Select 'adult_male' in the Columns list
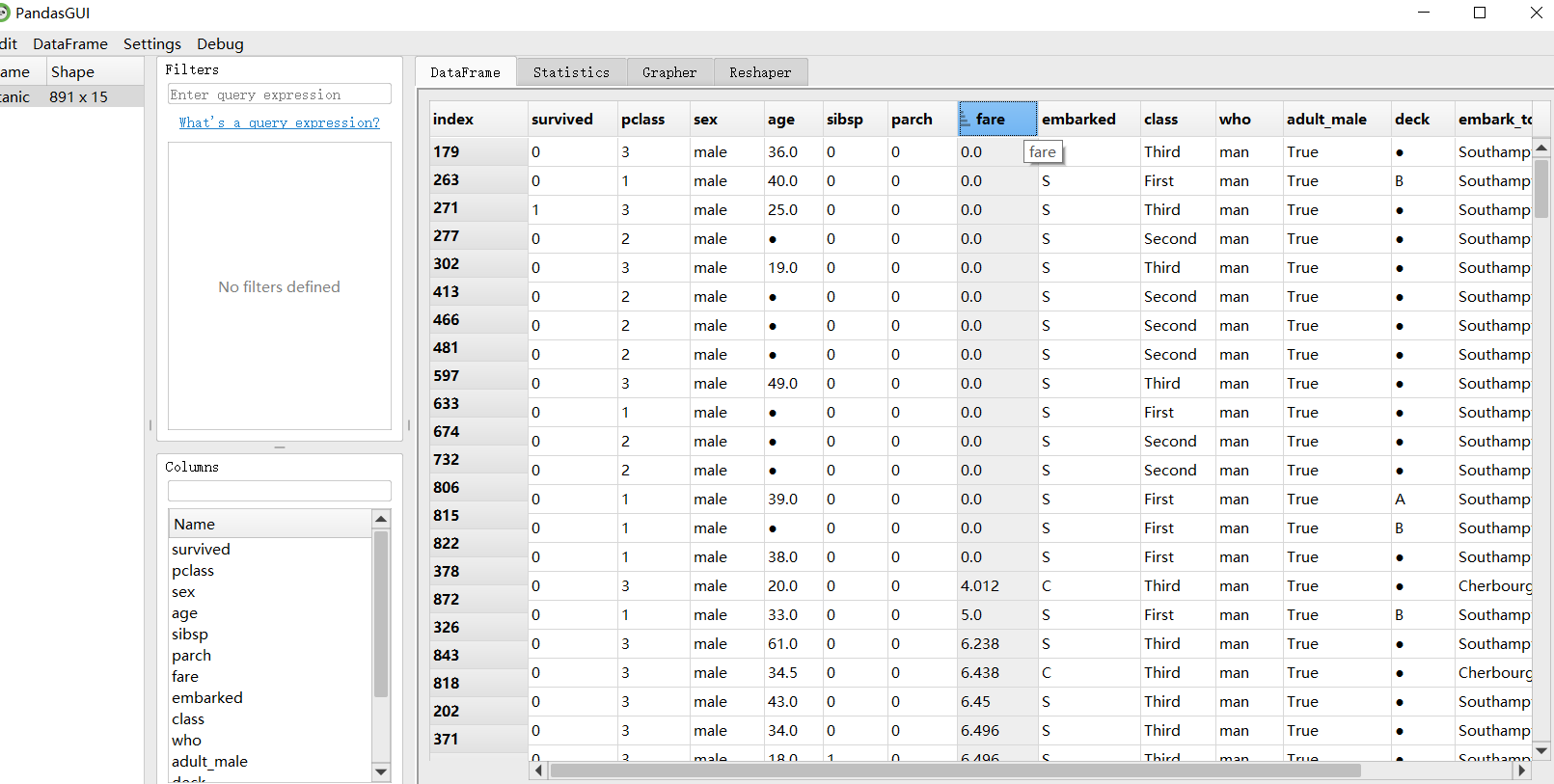Viewport: 1554px width, 784px height. (x=209, y=761)
